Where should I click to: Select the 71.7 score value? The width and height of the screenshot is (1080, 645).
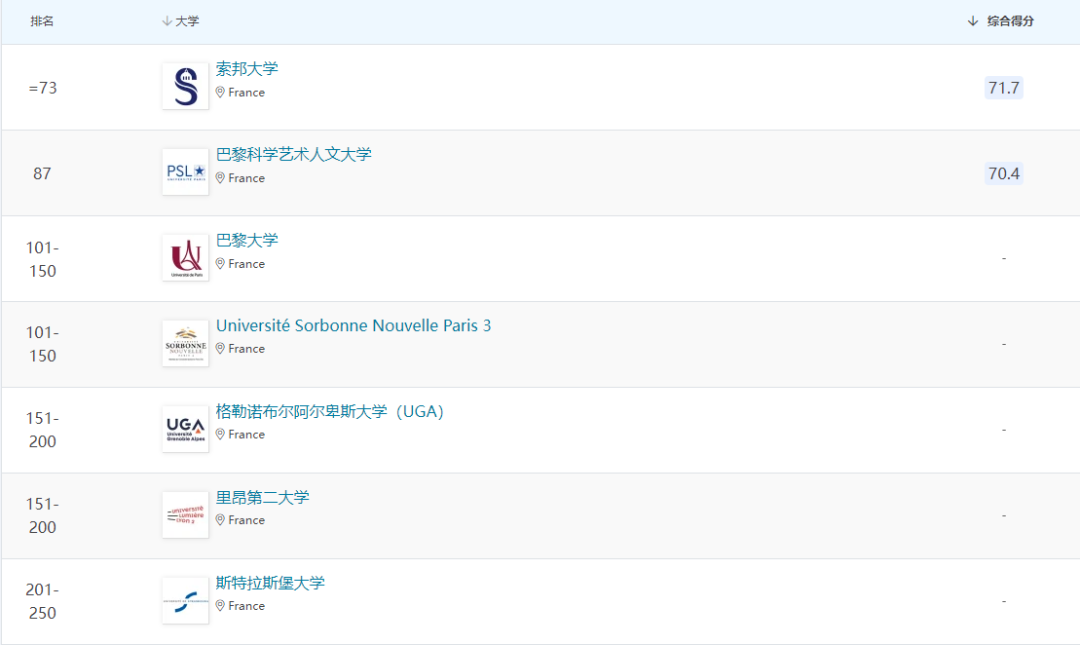pyautogui.click(x=1004, y=88)
